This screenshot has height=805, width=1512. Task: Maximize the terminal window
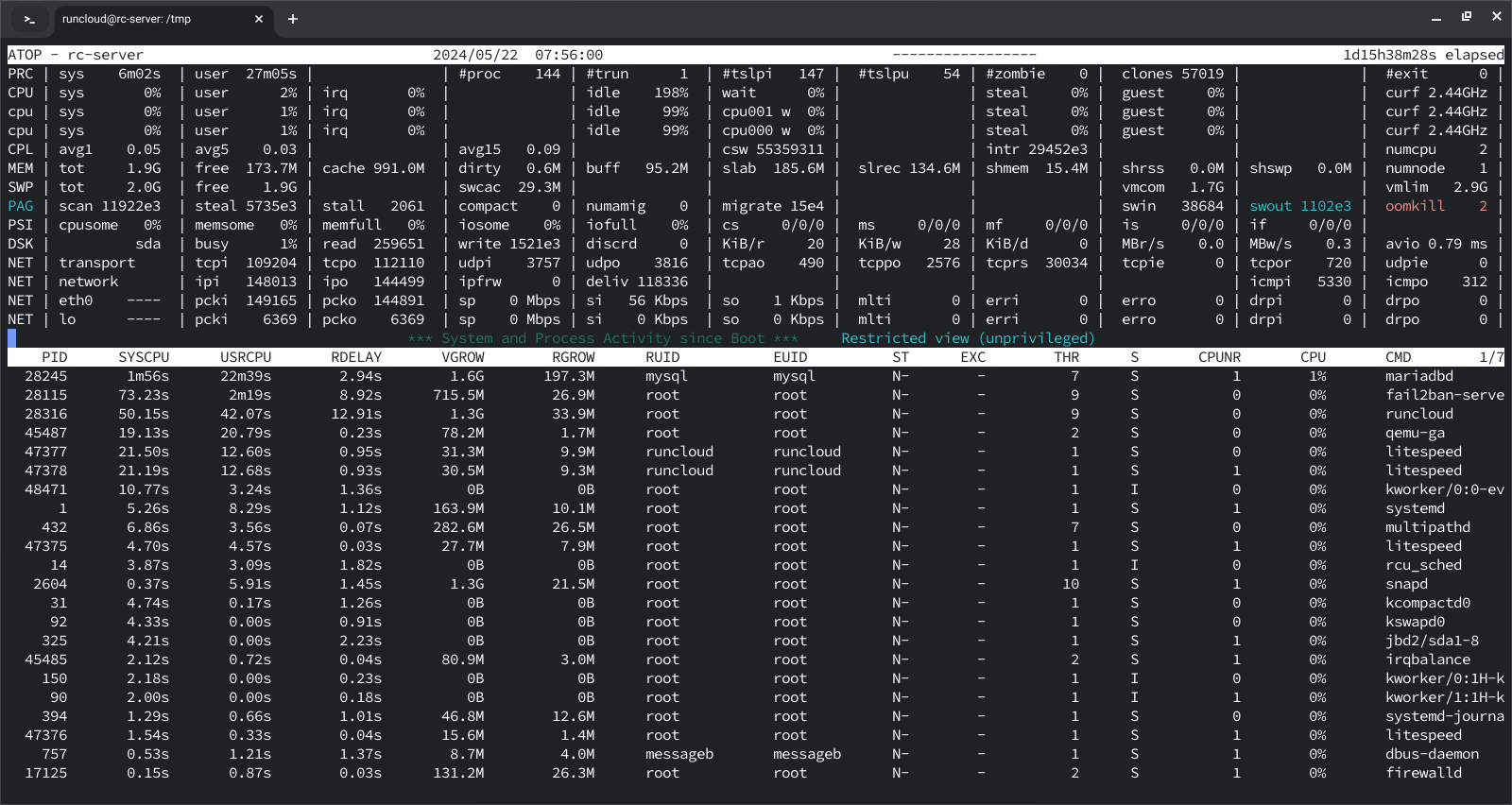click(1467, 17)
